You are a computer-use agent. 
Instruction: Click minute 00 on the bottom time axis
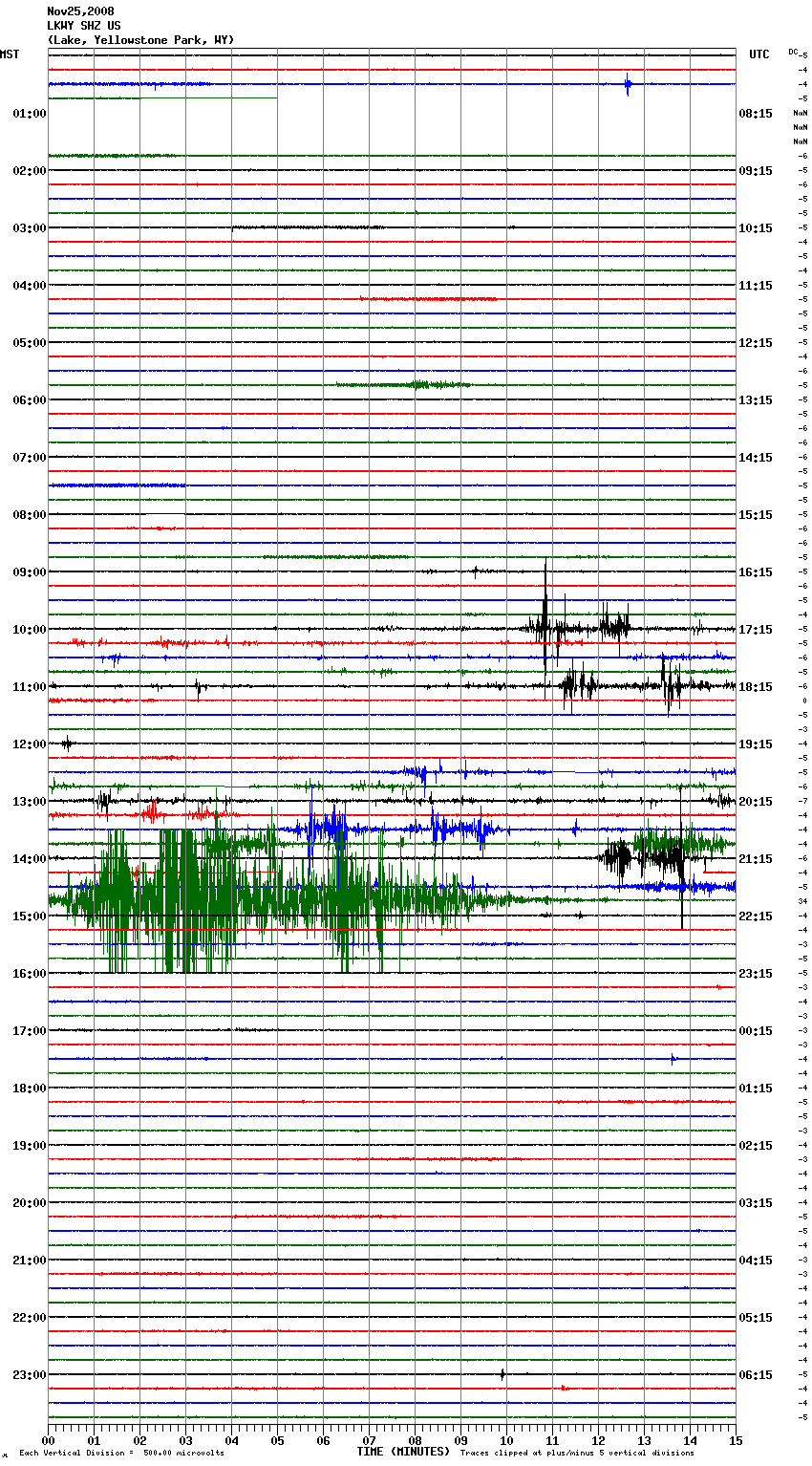pyautogui.click(x=48, y=1440)
